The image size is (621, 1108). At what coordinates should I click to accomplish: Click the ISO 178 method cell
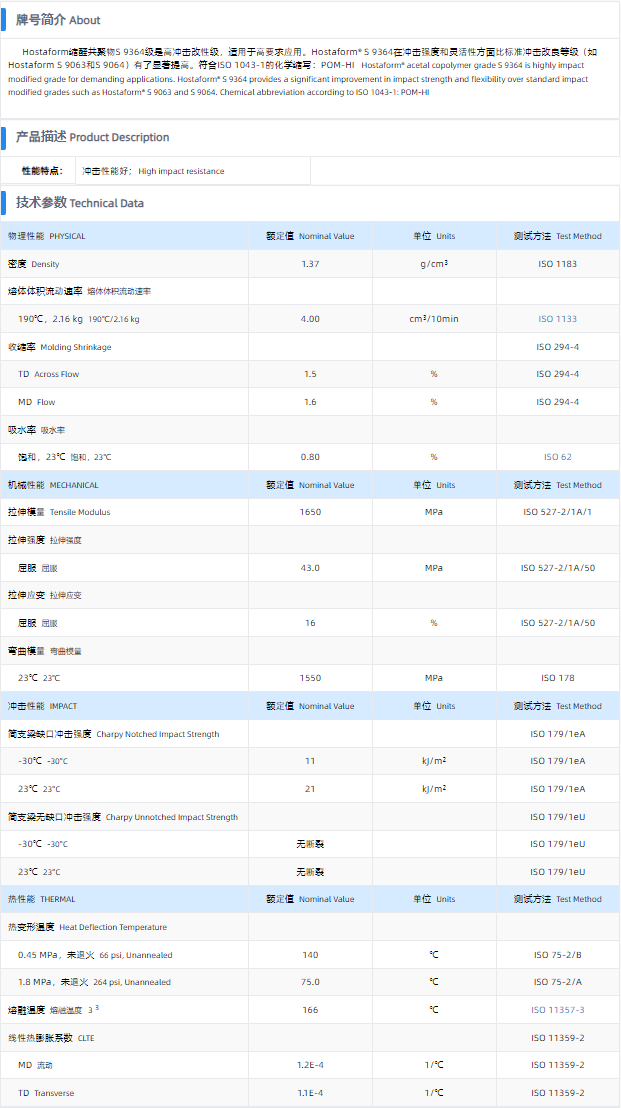(x=557, y=678)
